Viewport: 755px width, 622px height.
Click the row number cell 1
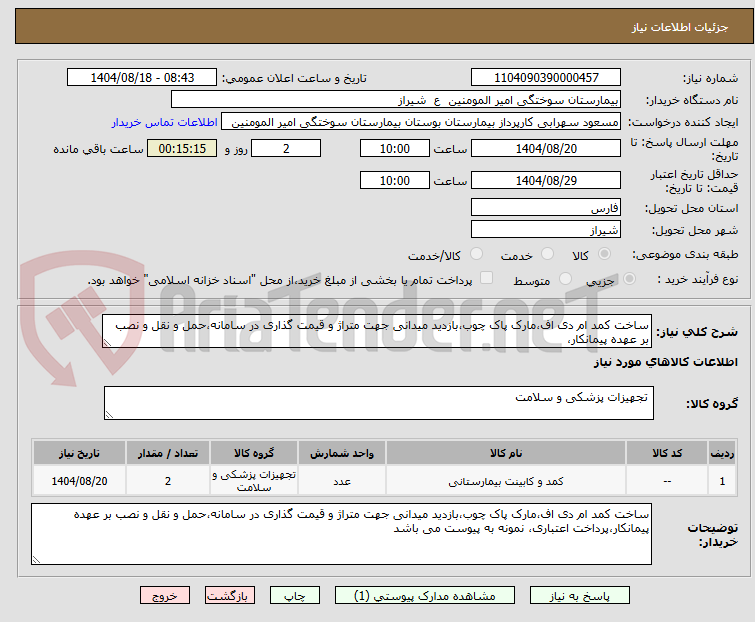point(722,481)
